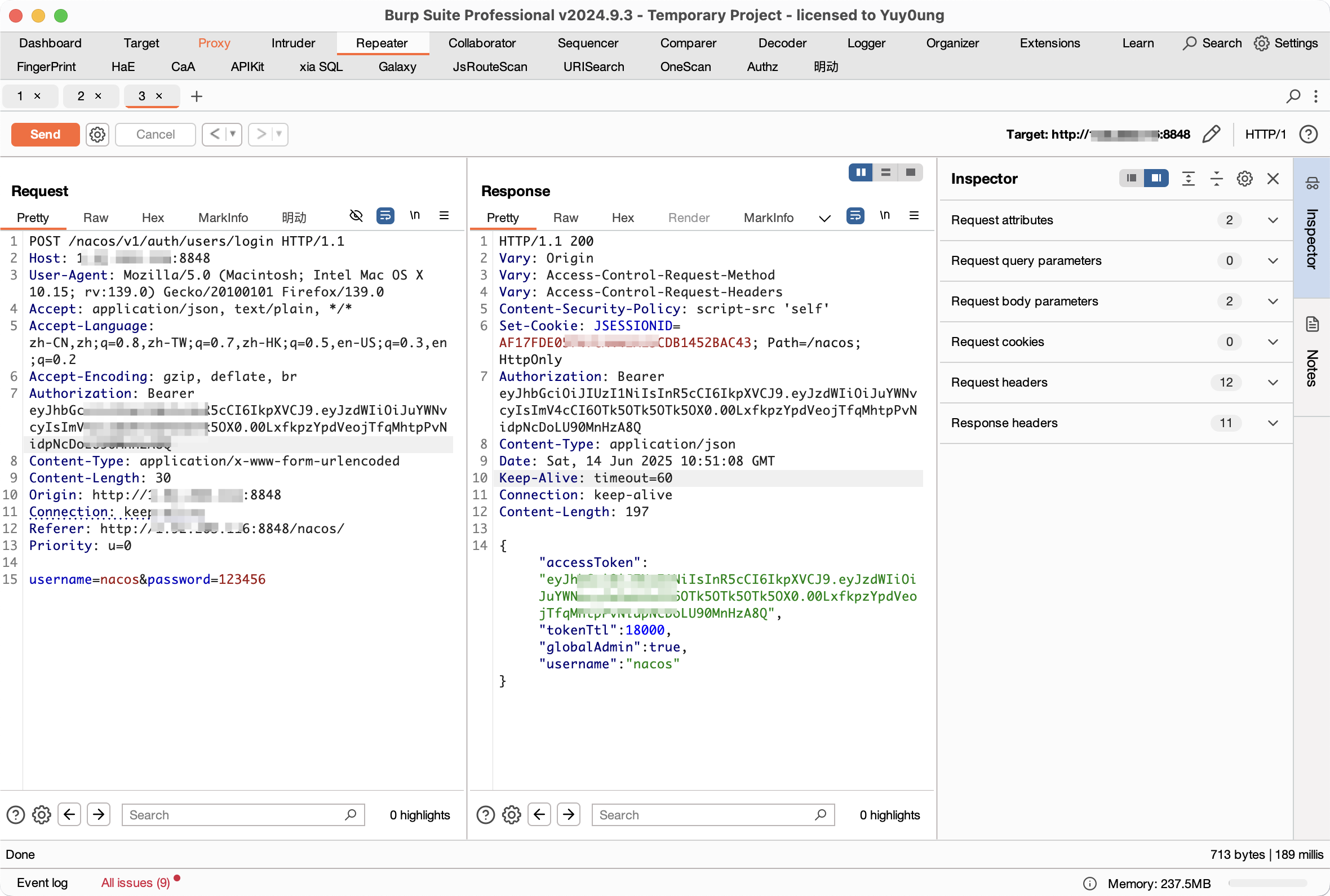1330x896 pixels.
Task: Open Response tabs overflow chevron dropdown
Action: (824, 218)
